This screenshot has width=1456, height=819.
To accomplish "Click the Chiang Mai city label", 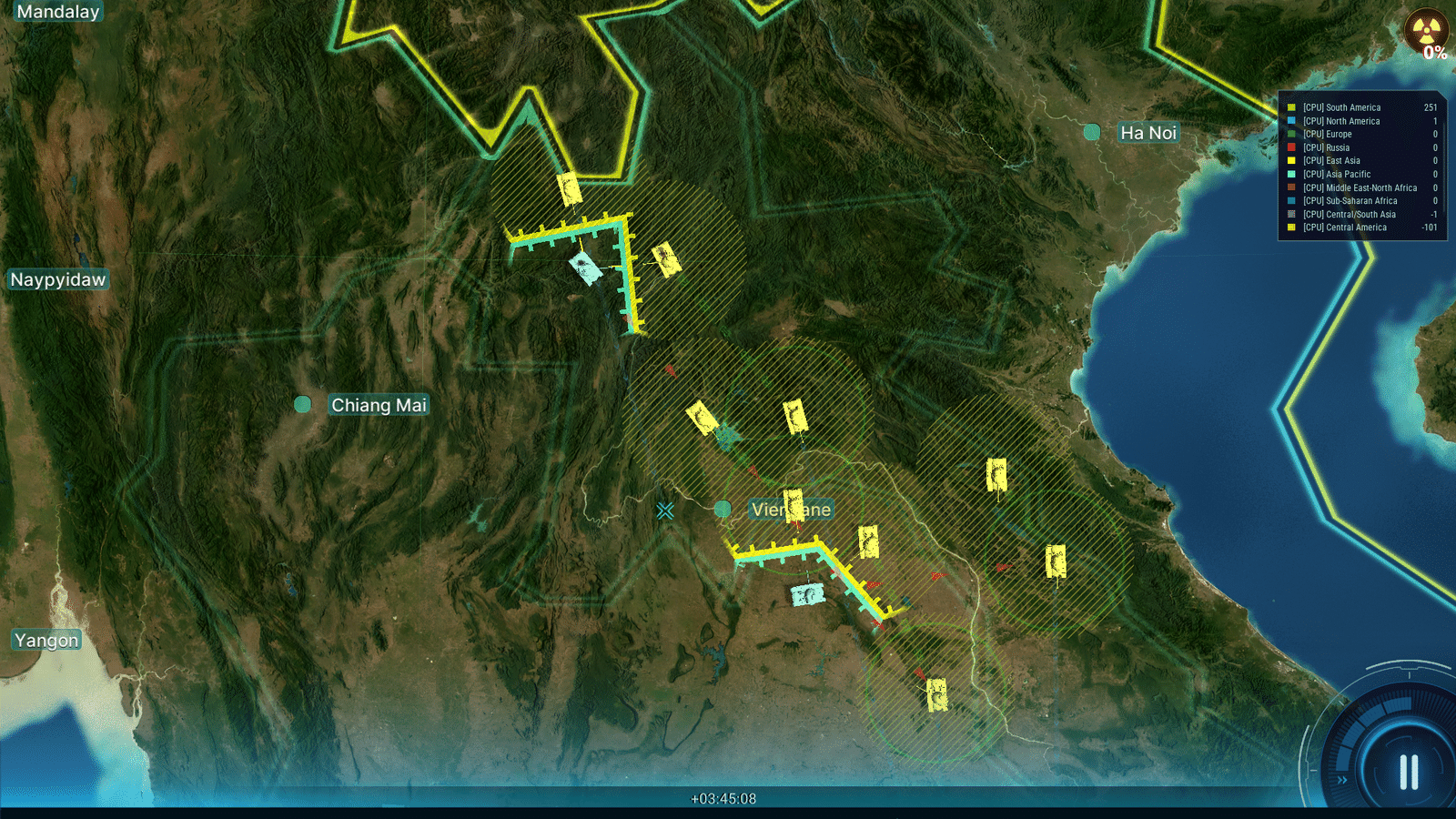I will pyautogui.click(x=379, y=405).
